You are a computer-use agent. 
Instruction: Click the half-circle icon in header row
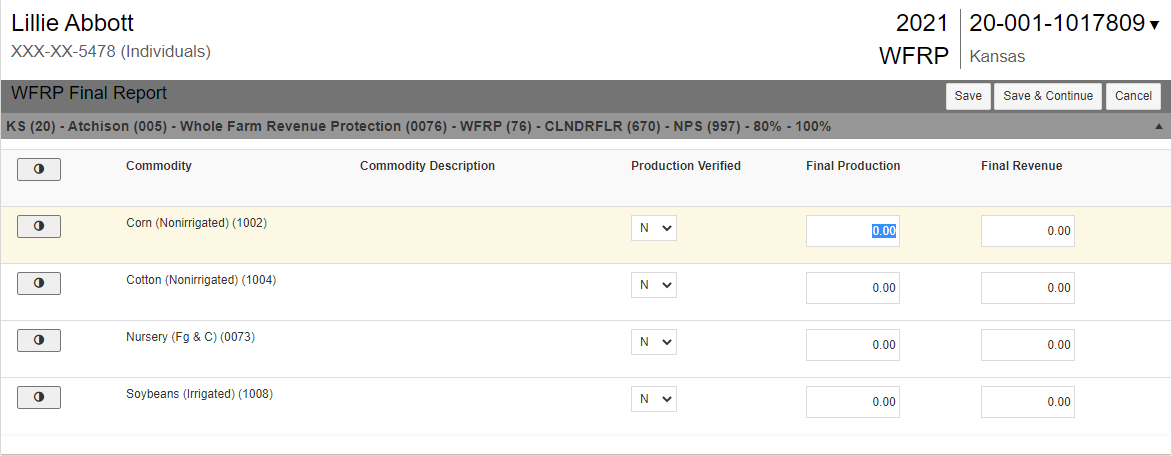point(39,170)
